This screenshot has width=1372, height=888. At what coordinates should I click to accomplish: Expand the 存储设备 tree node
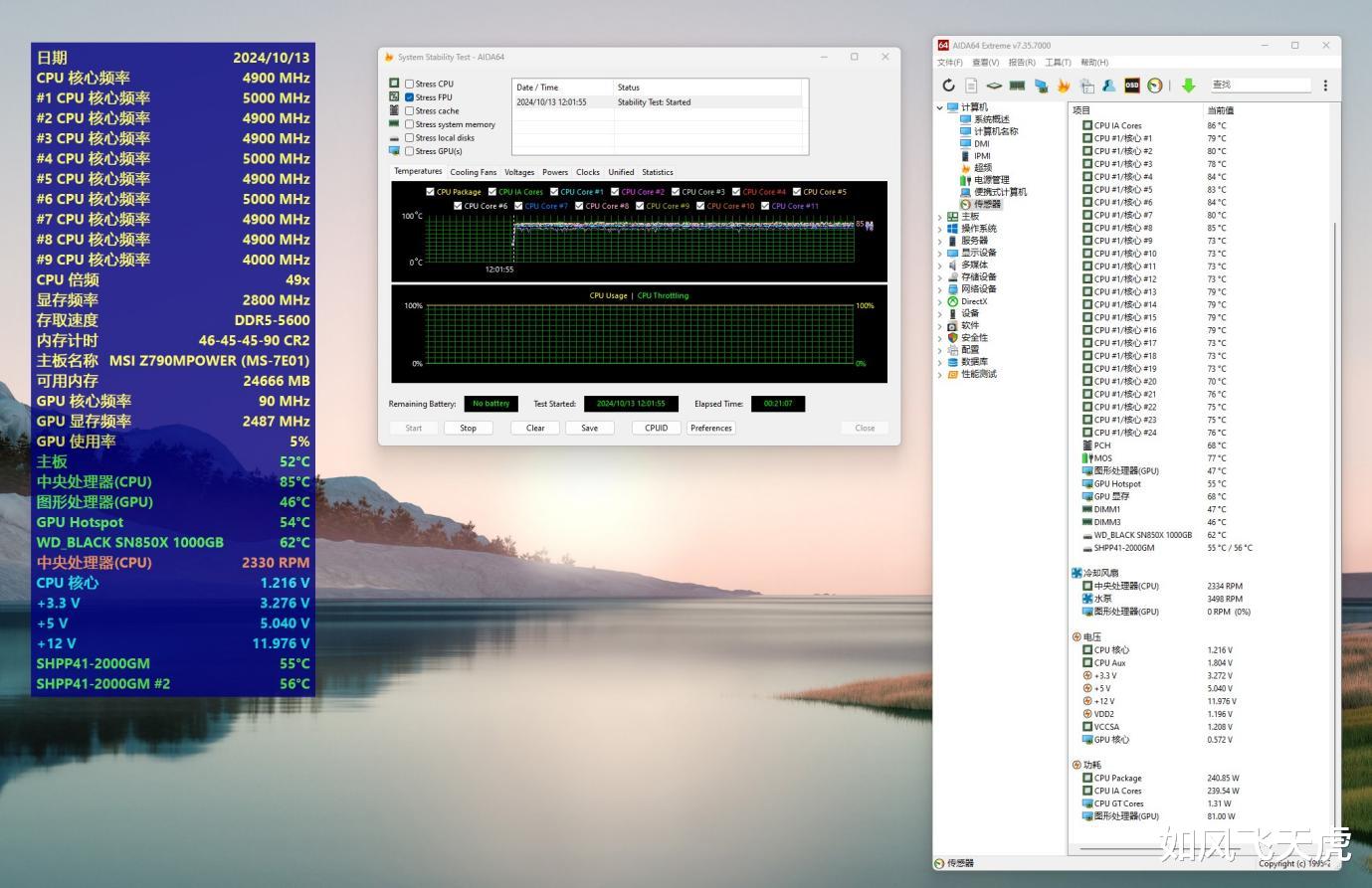(x=940, y=277)
